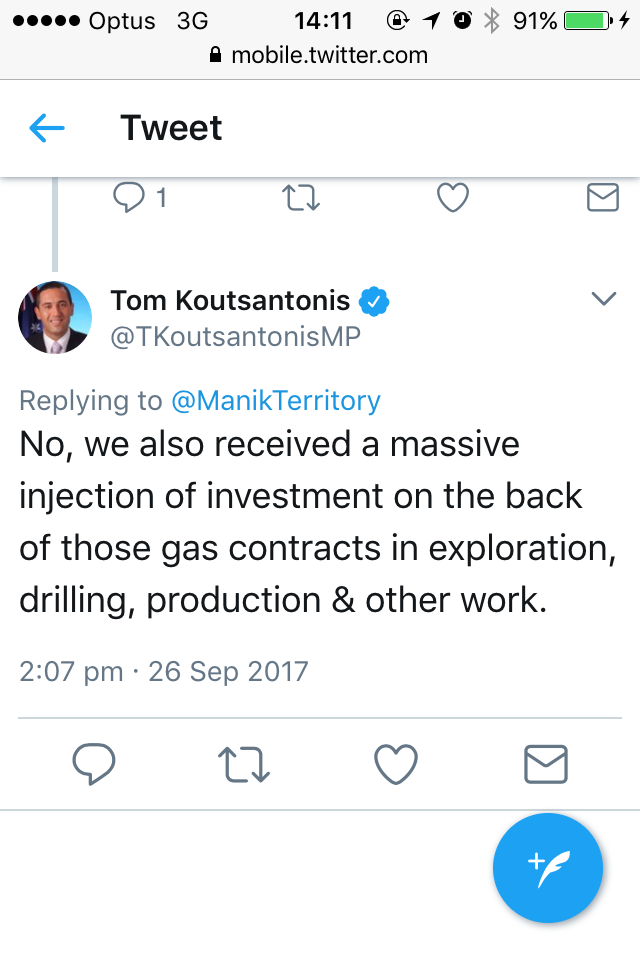Send parent tweet via direct message

(602, 198)
